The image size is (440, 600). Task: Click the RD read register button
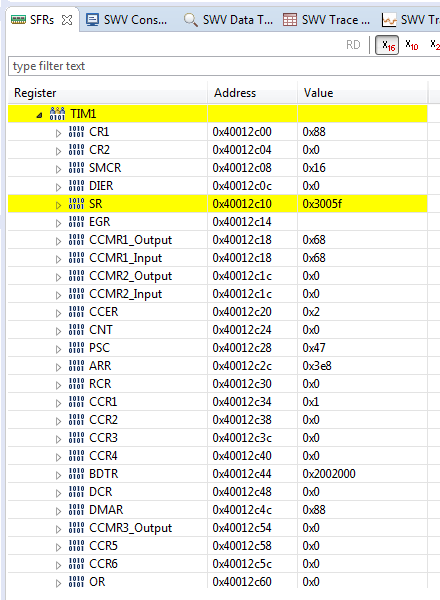[353, 45]
